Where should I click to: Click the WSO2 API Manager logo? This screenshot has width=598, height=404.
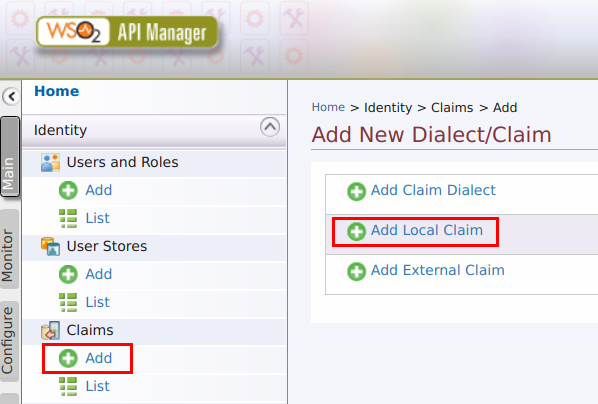(127, 32)
